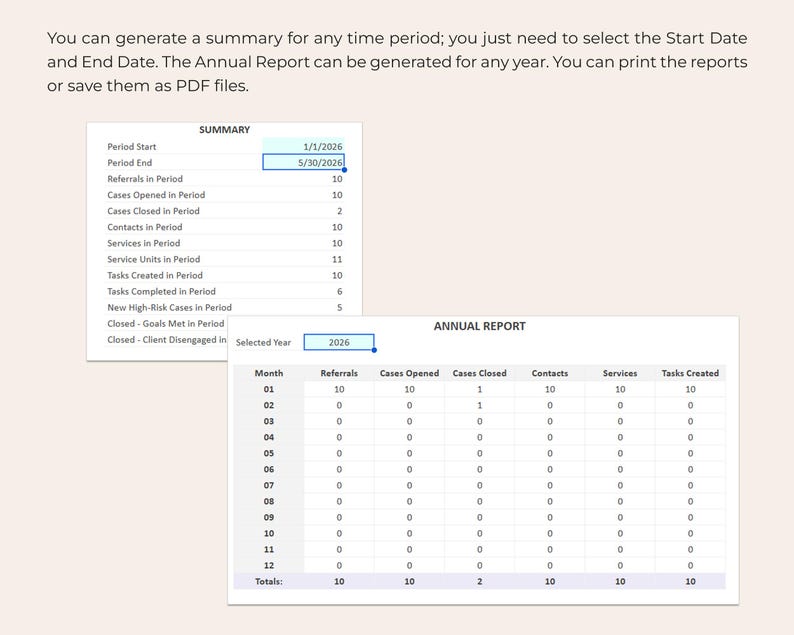Screen dimensions: 794x635
Task: Select the Cases Closed in Period label
Action: (x=153, y=211)
